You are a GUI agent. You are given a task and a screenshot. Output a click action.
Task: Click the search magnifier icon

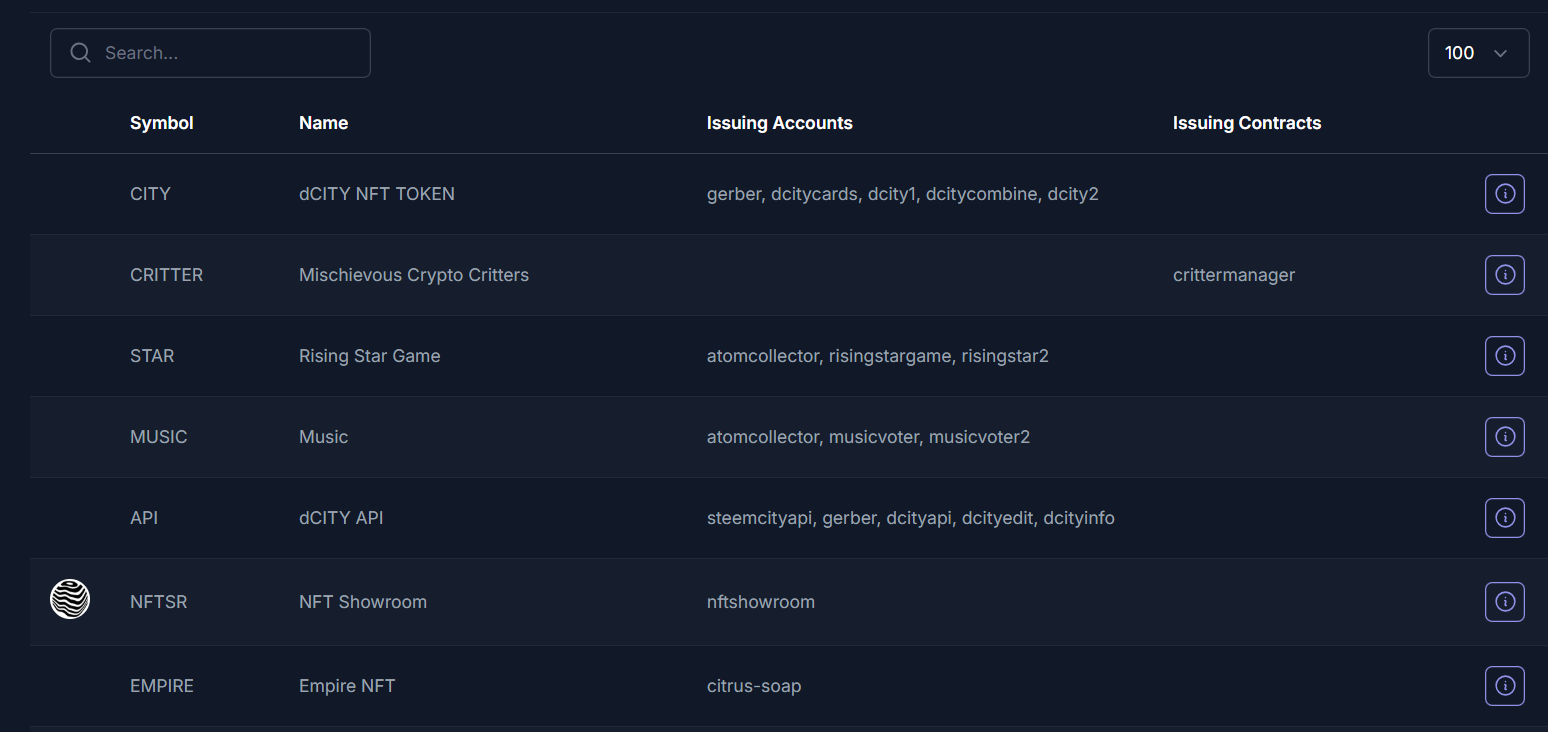tap(81, 53)
